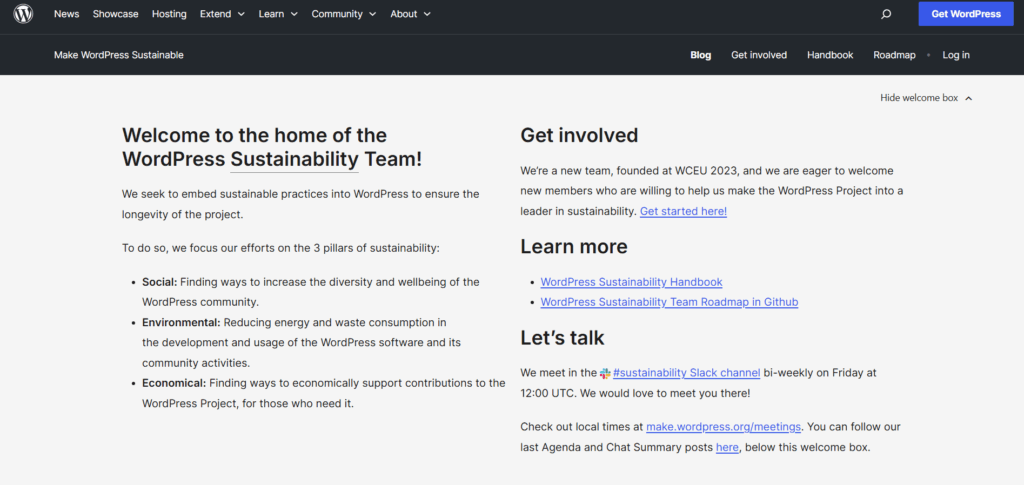Image resolution: width=1024 pixels, height=485 pixels.
Task: Open the Roadmap nav link
Action: pos(894,55)
